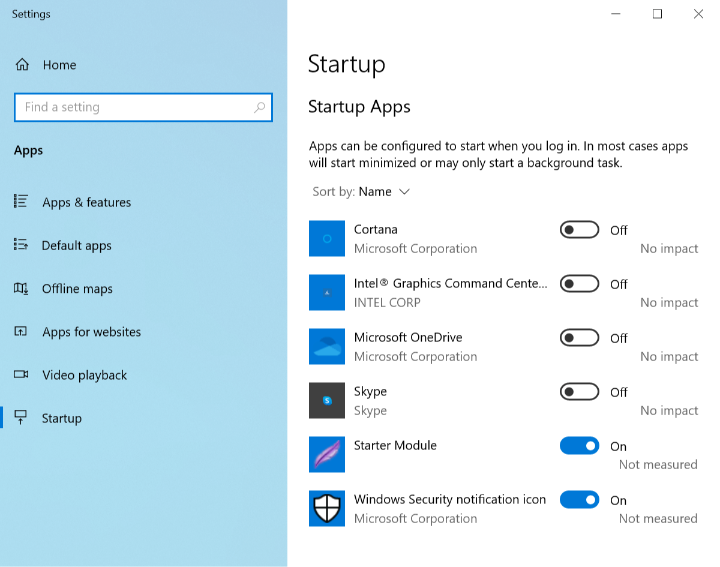This screenshot has width=720, height=567.
Task: Open the Sort by Name dropdown
Action: point(361,191)
